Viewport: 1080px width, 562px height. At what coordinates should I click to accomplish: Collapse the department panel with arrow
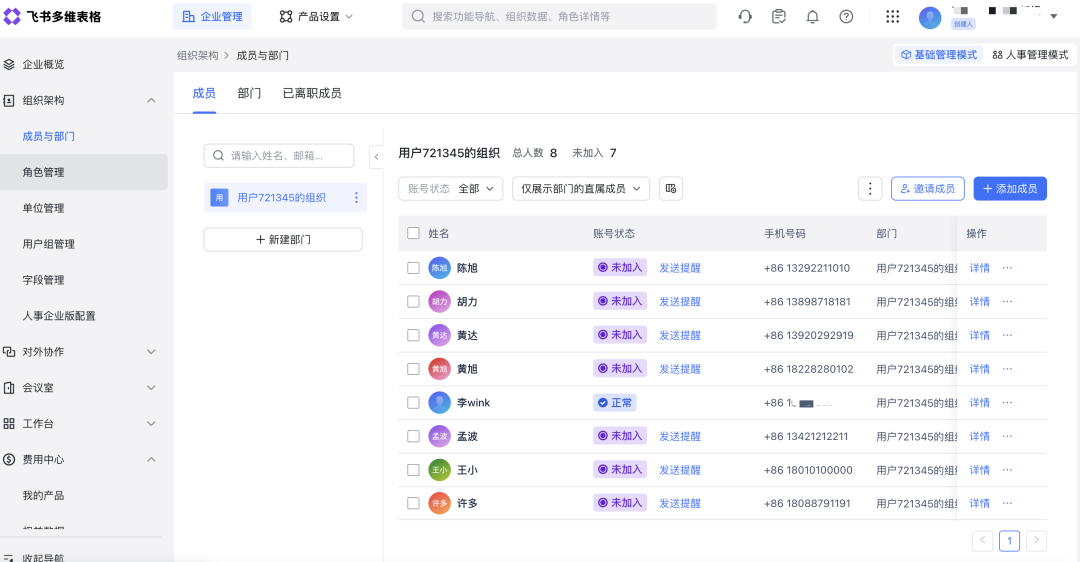point(376,156)
